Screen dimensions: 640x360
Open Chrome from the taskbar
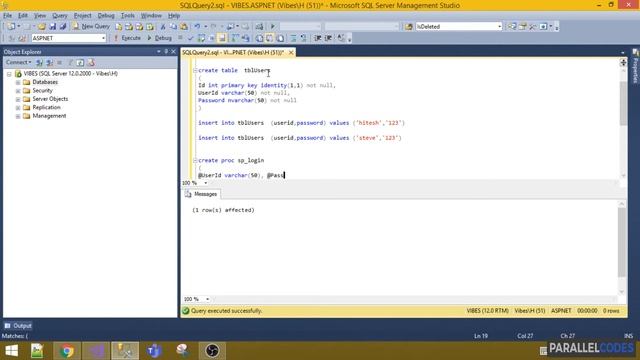67,351
